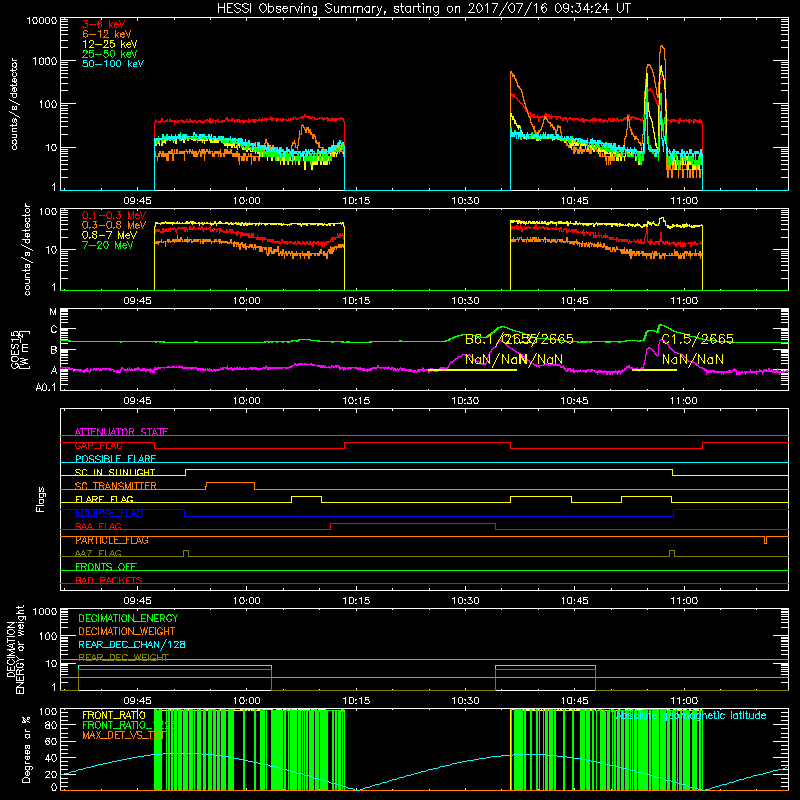Click the orange 6-12 keV peak near 10:57
800x800 pixels.
coord(662,47)
